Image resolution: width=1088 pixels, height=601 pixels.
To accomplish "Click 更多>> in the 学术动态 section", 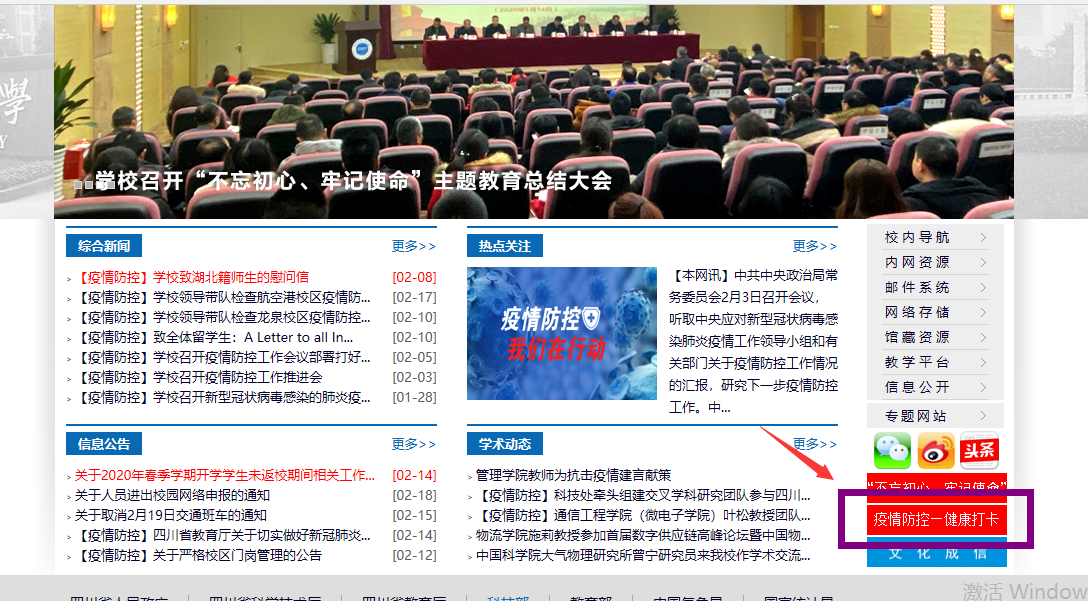I will 815,444.
